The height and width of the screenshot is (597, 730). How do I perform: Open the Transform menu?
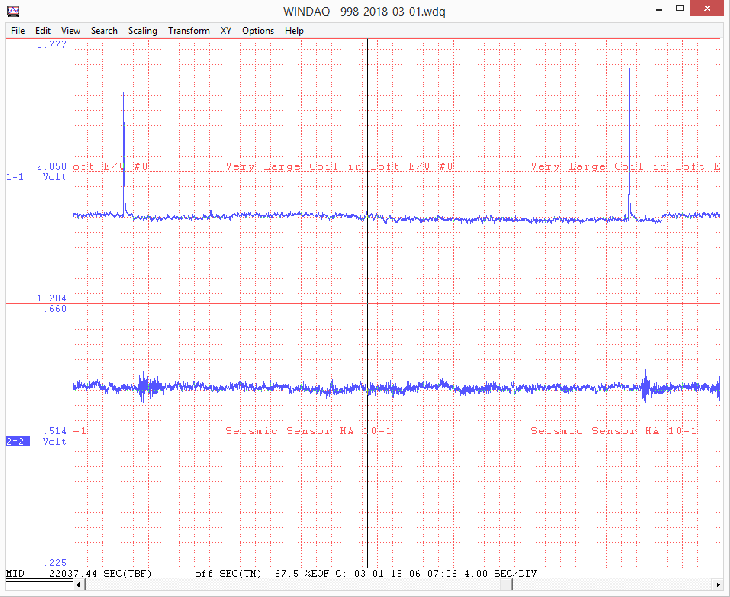[189, 31]
